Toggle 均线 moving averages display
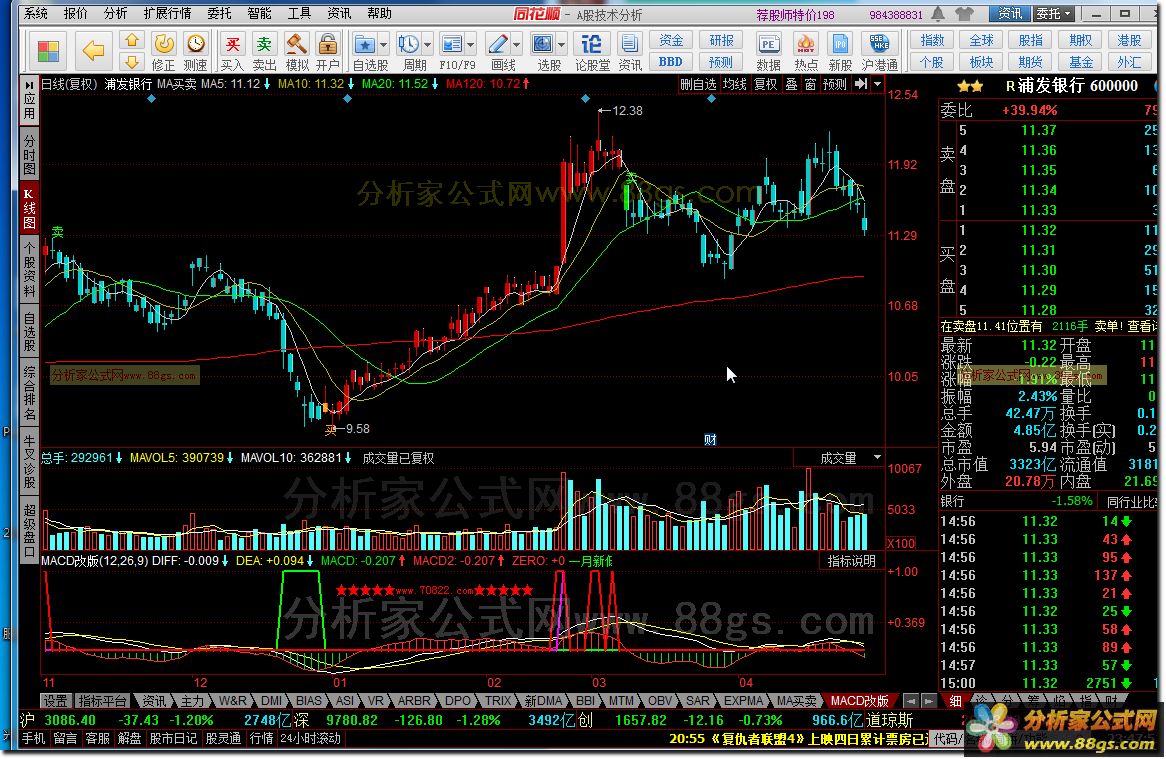The image size is (1166, 759). click(x=735, y=84)
